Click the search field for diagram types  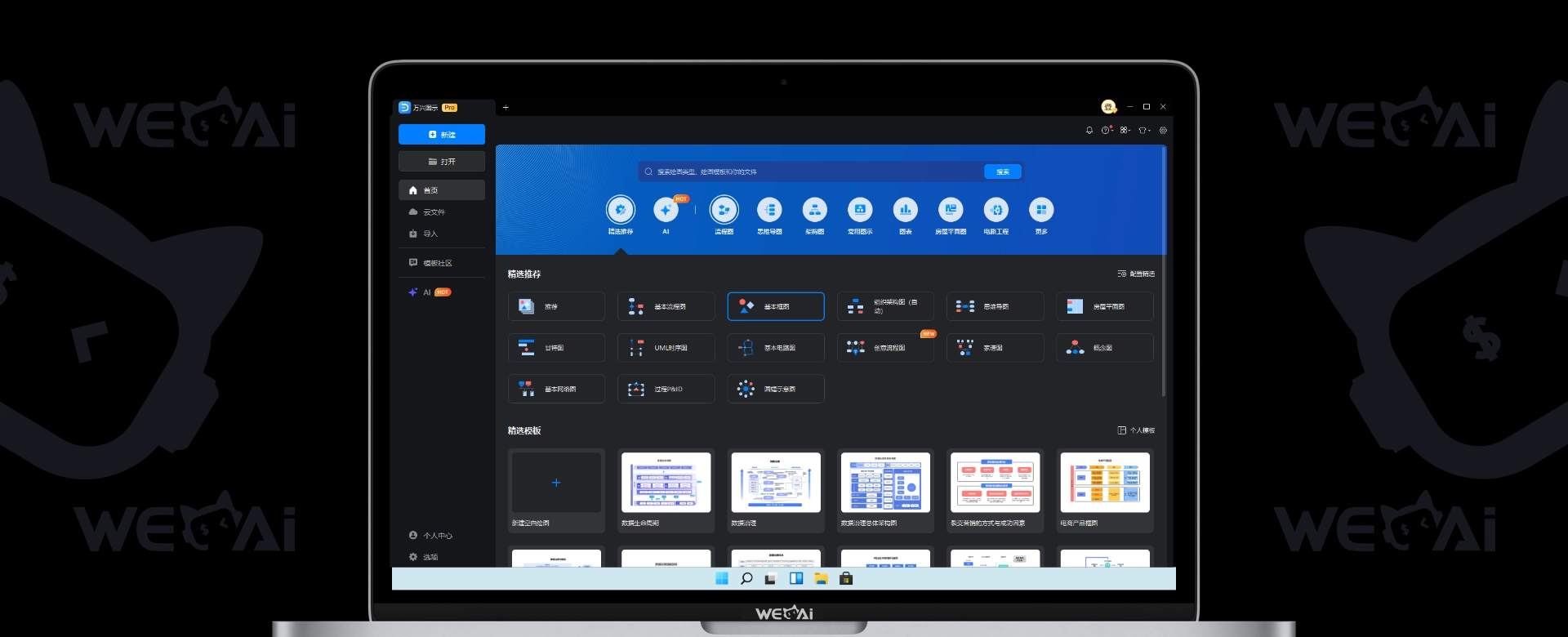click(x=811, y=172)
